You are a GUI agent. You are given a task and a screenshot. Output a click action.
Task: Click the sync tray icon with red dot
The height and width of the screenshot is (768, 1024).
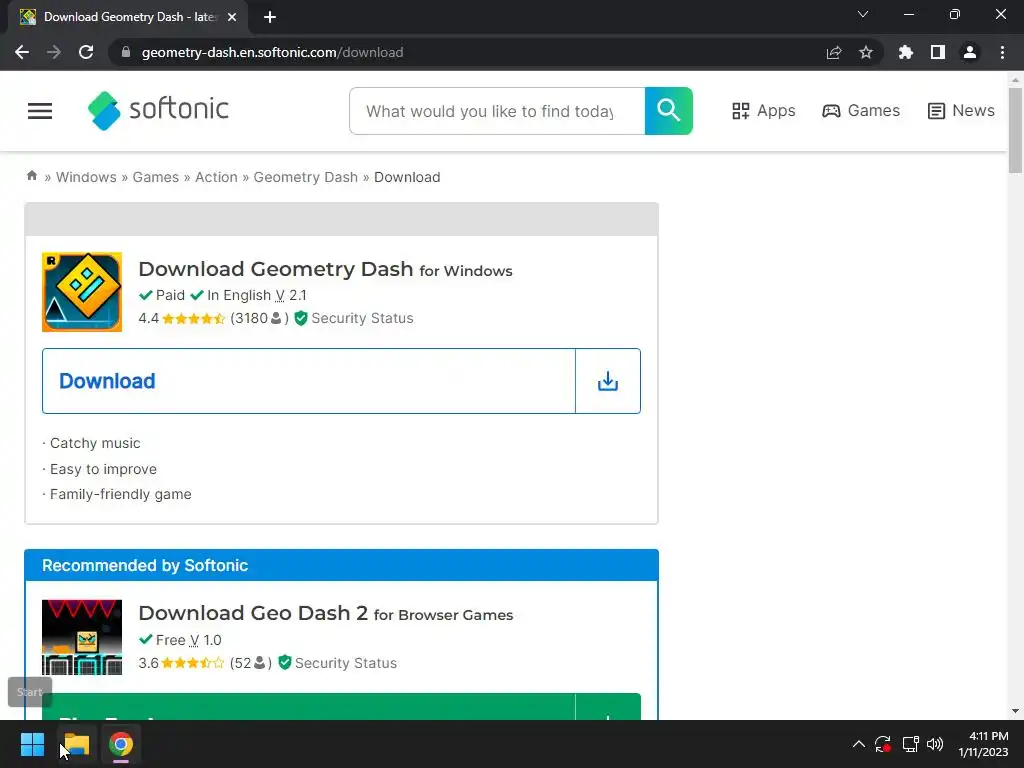(x=883, y=744)
